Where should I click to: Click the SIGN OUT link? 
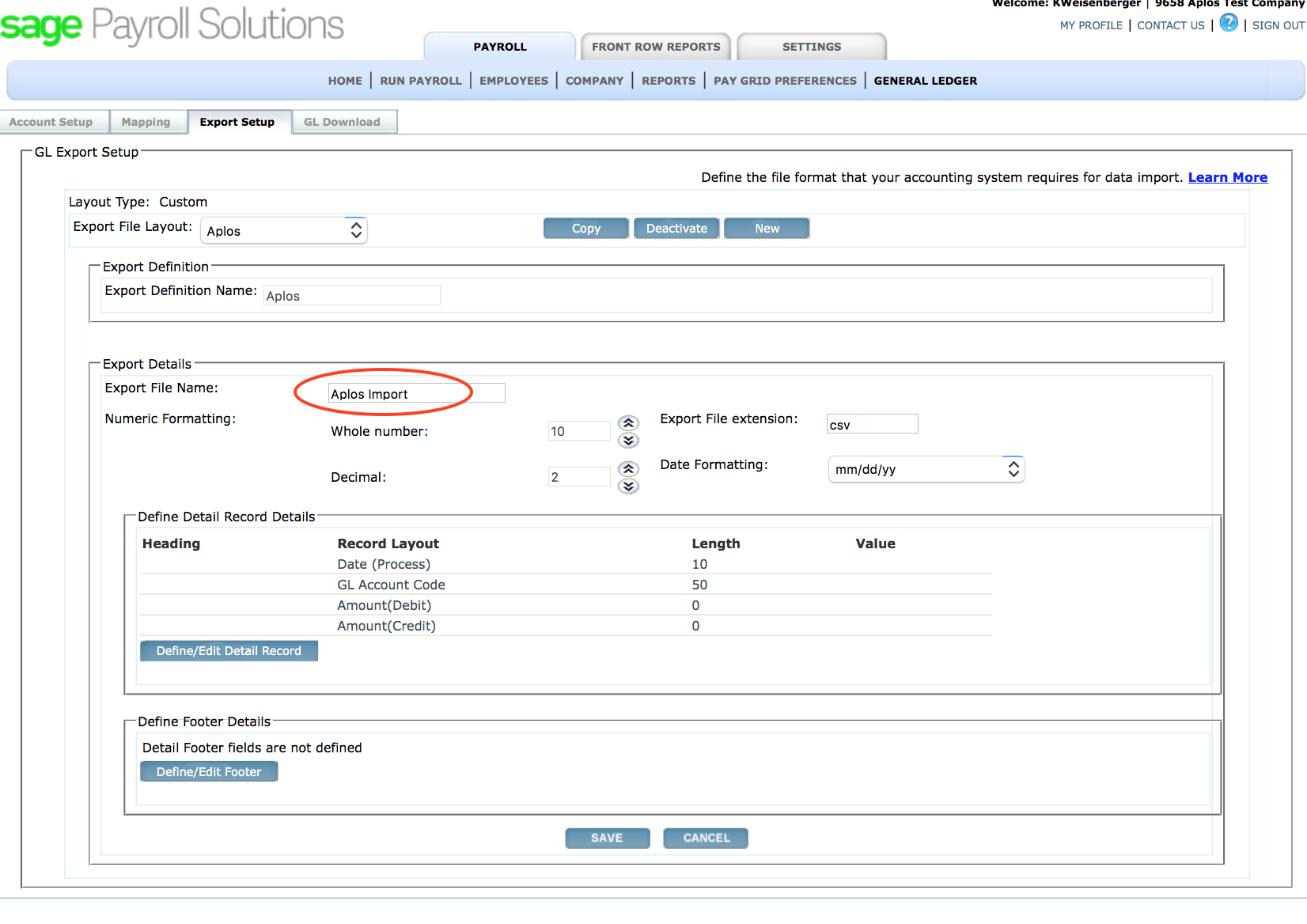click(1279, 25)
